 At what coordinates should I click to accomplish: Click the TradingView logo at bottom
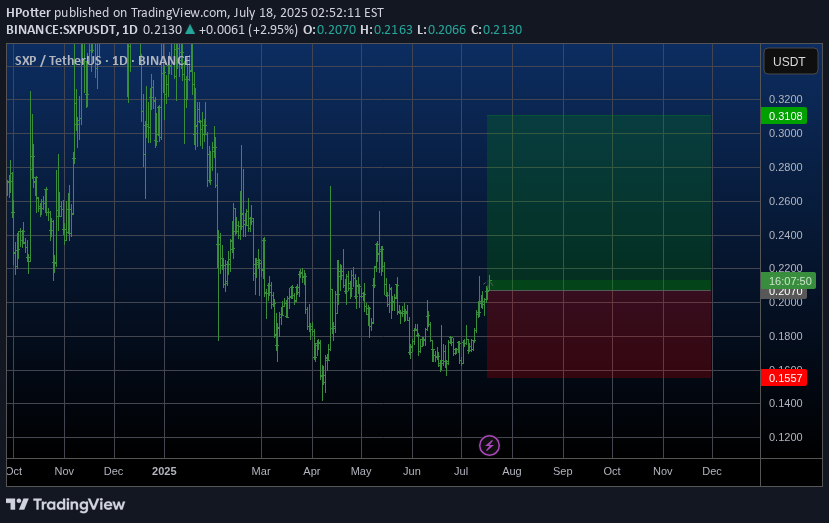point(66,504)
